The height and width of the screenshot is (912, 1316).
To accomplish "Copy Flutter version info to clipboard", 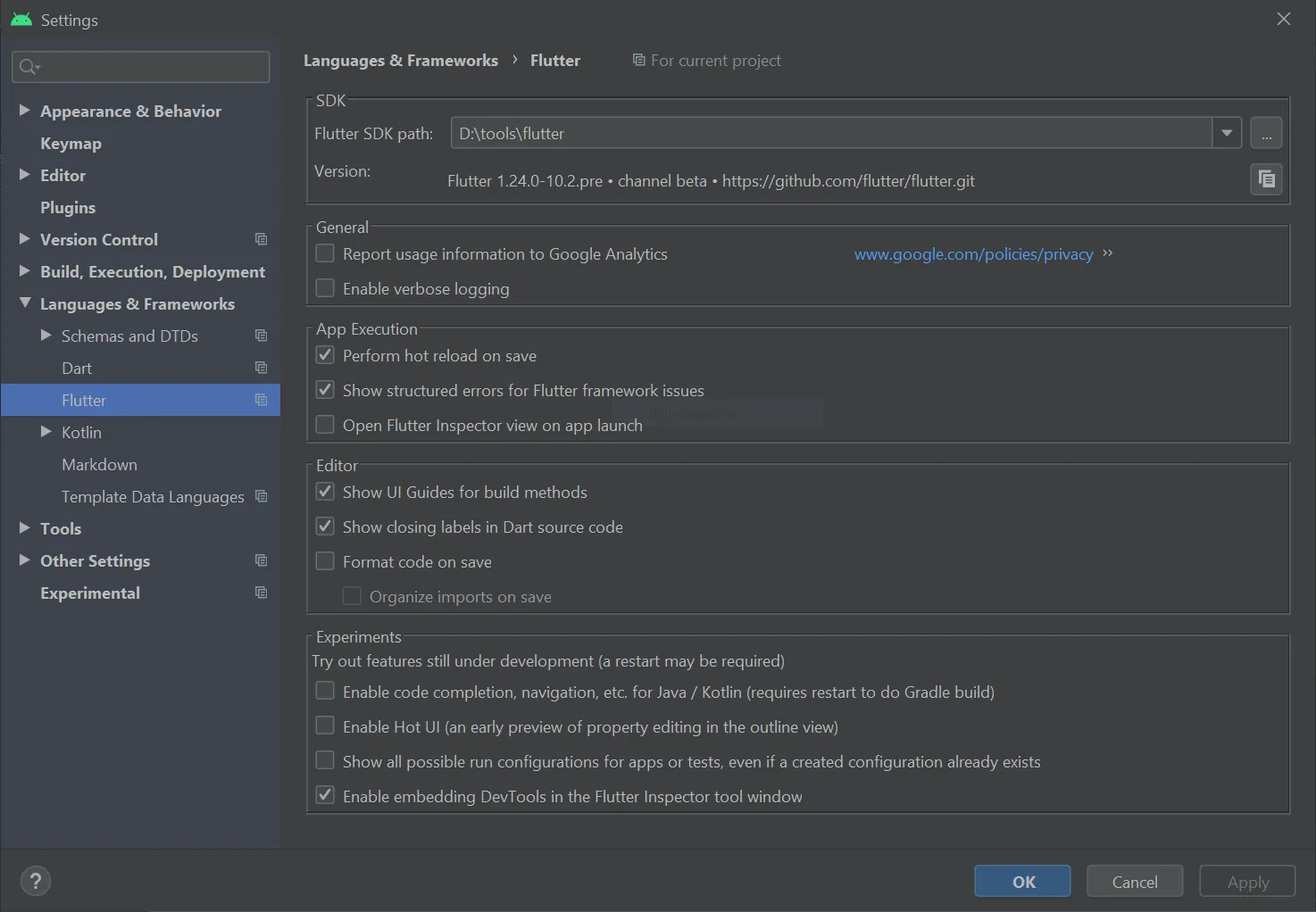I will 1266,179.
